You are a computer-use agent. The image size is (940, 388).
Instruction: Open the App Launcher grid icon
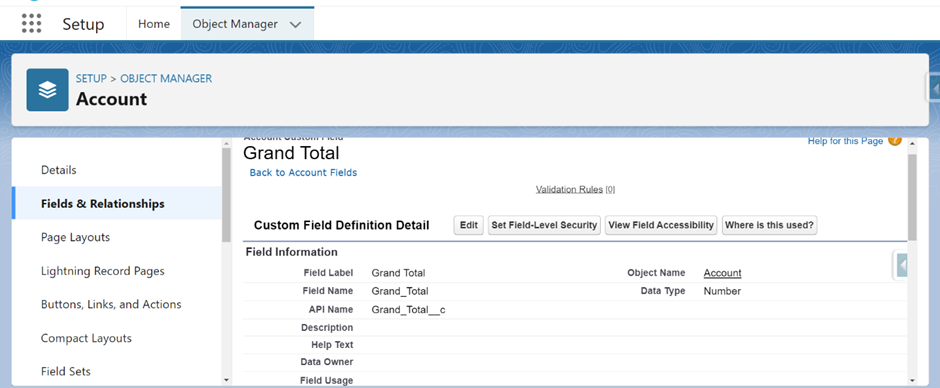31,23
